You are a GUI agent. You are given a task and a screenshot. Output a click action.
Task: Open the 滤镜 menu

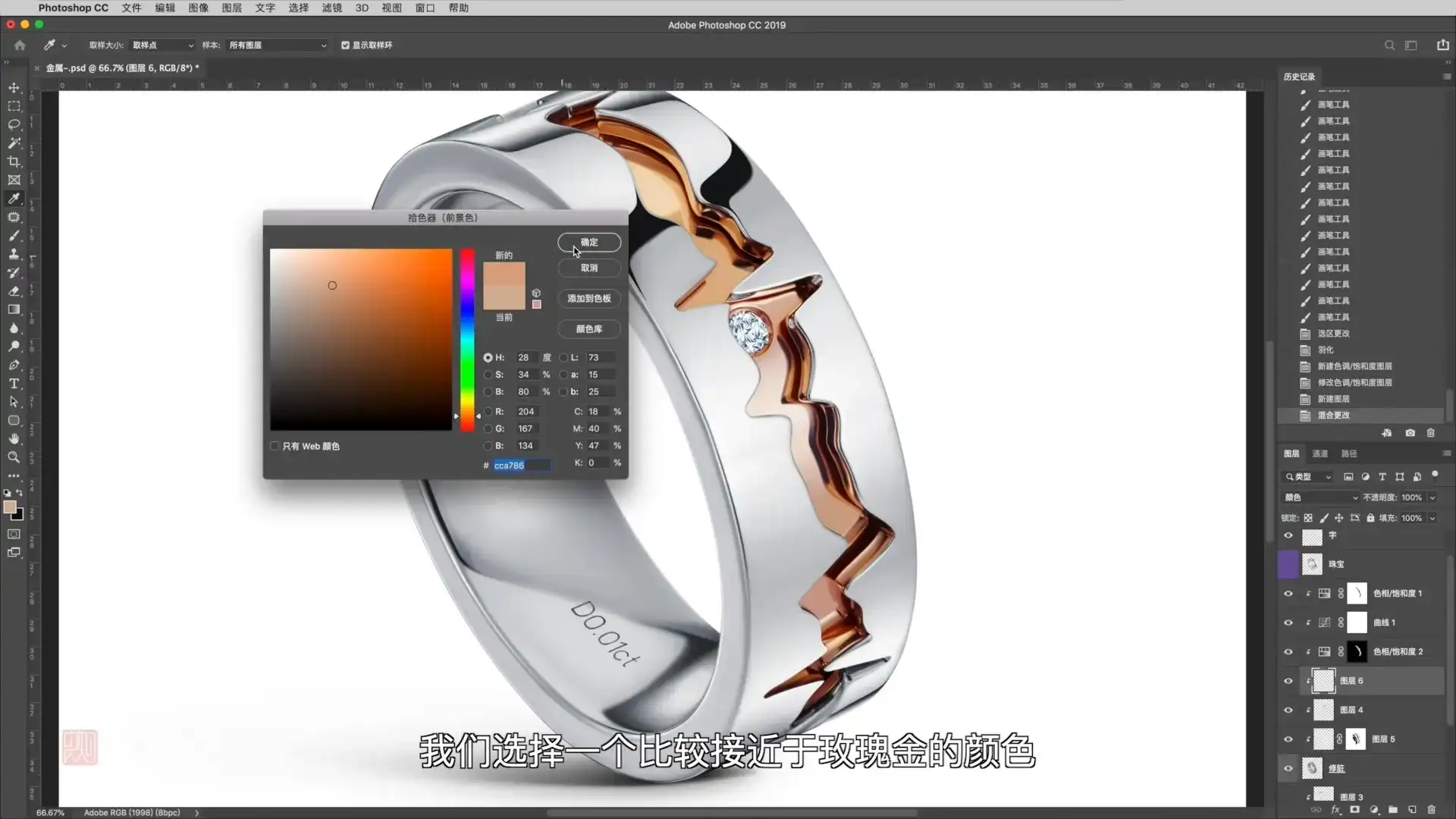click(331, 8)
